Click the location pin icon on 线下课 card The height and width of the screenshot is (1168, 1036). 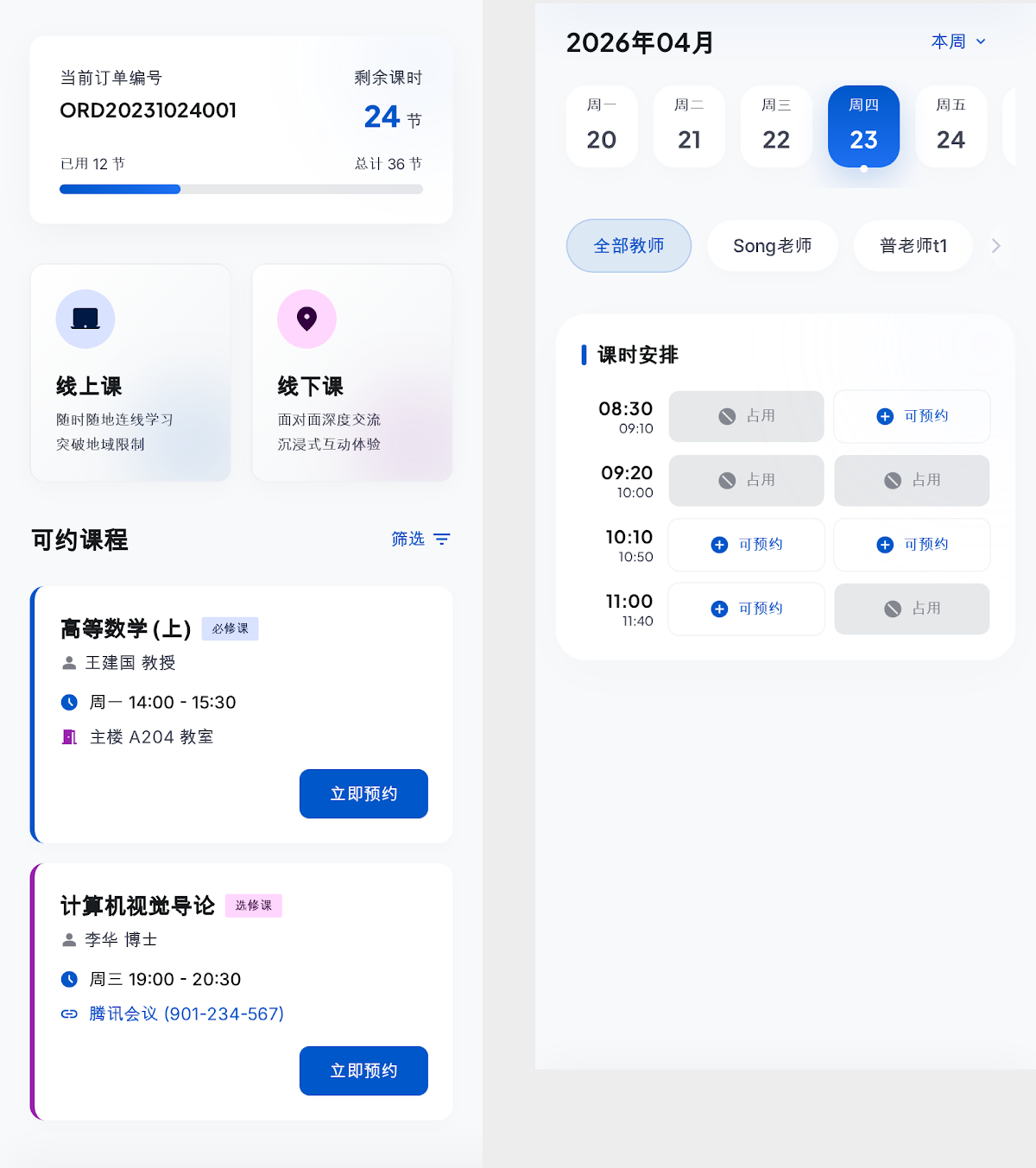coord(306,319)
